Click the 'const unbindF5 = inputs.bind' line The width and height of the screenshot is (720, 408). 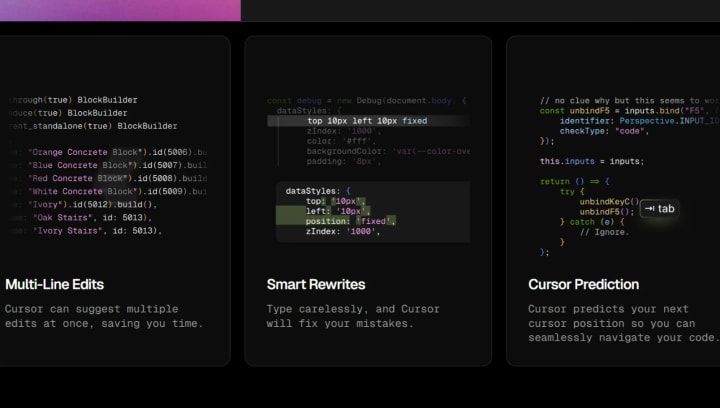(x=629, y=111)
